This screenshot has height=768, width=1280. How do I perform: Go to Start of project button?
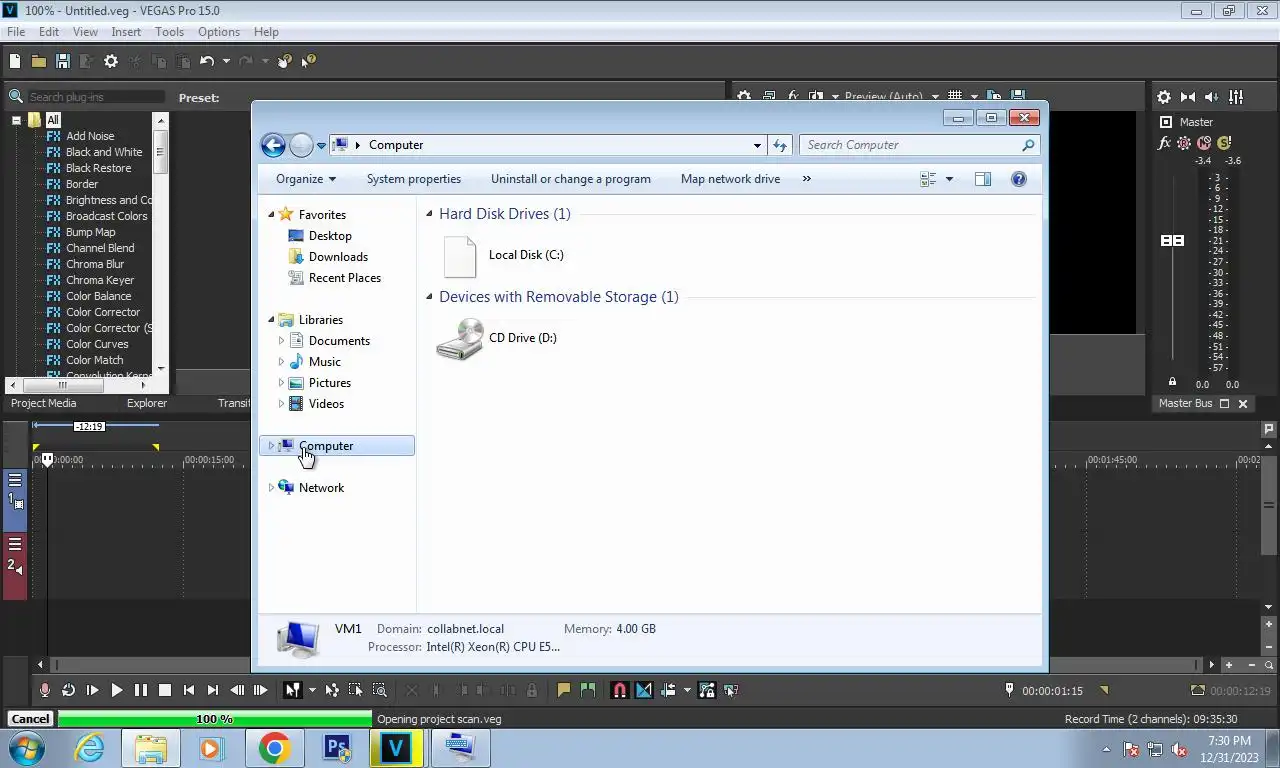[189, 690]
